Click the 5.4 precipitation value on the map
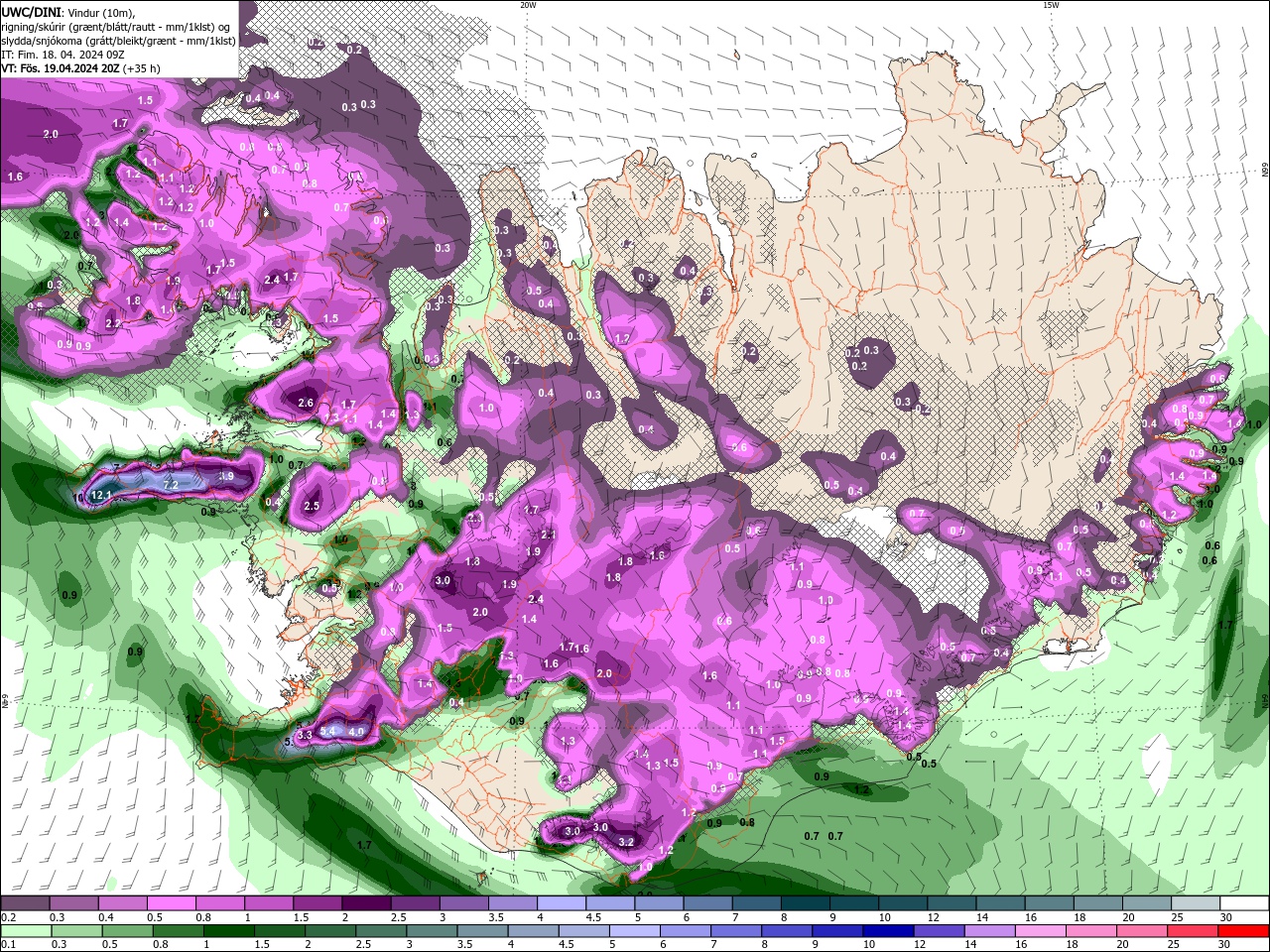Image resolution: width=1270 pixels, height=952 pixels. (329, 731)
